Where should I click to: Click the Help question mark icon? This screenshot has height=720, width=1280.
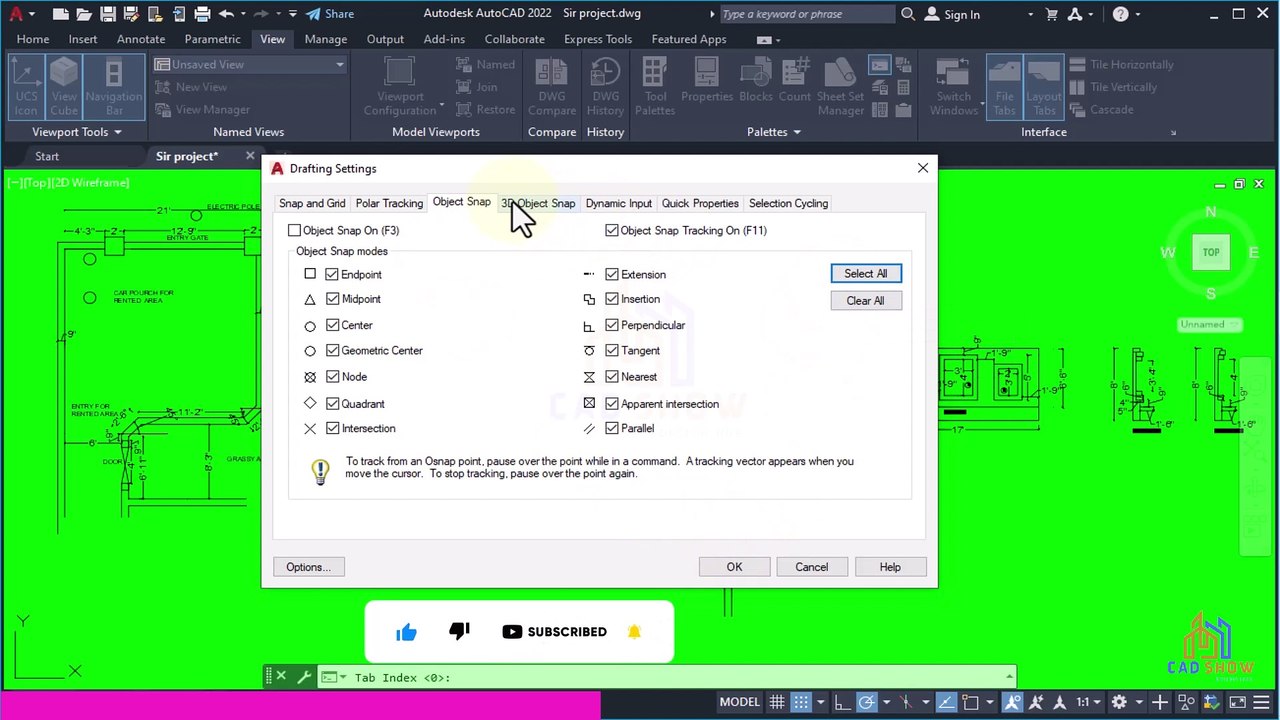tap(1121, 14)
